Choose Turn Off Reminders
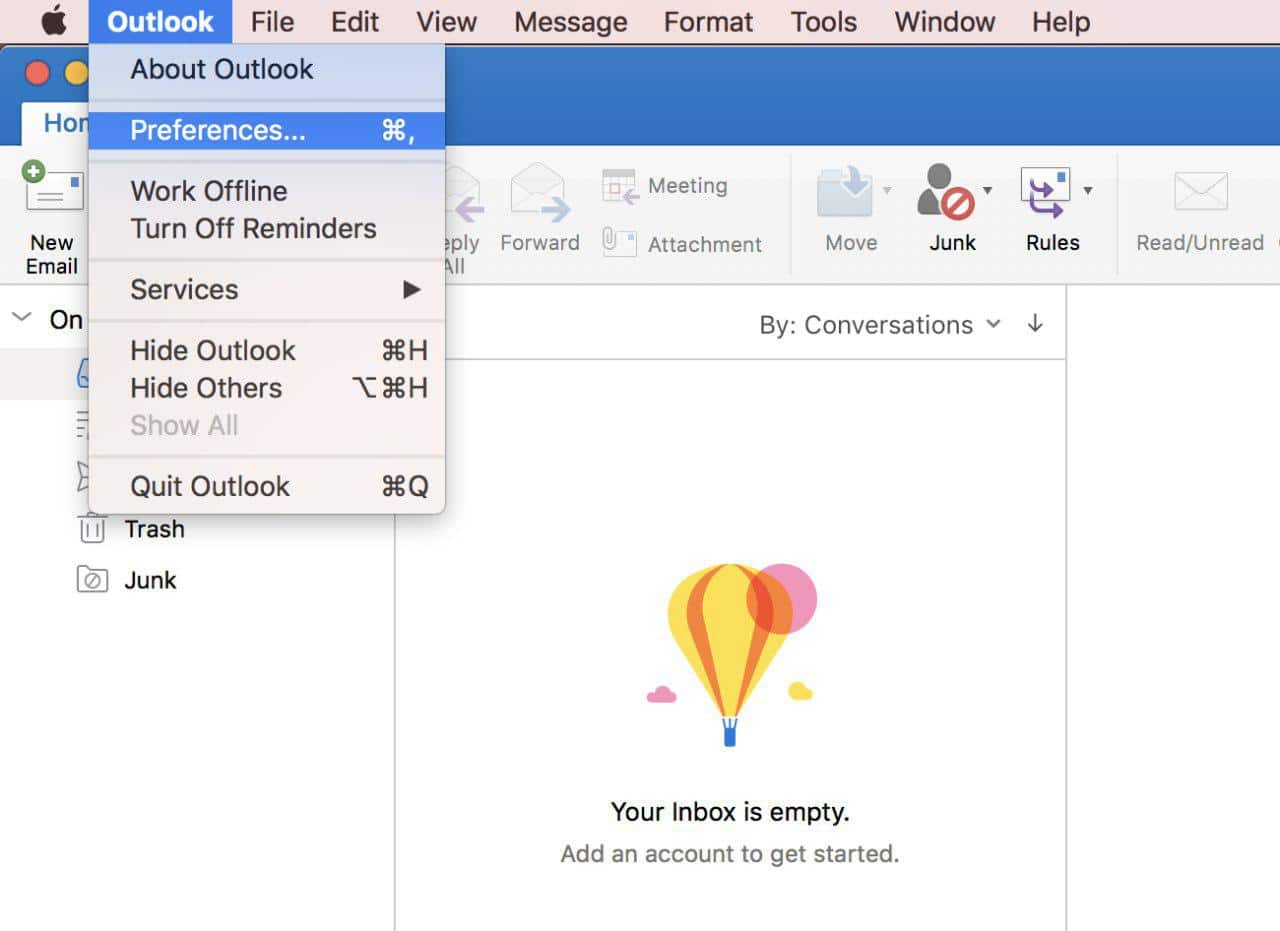This screenshot has height=931, width=1280. [x=267, y=228]
